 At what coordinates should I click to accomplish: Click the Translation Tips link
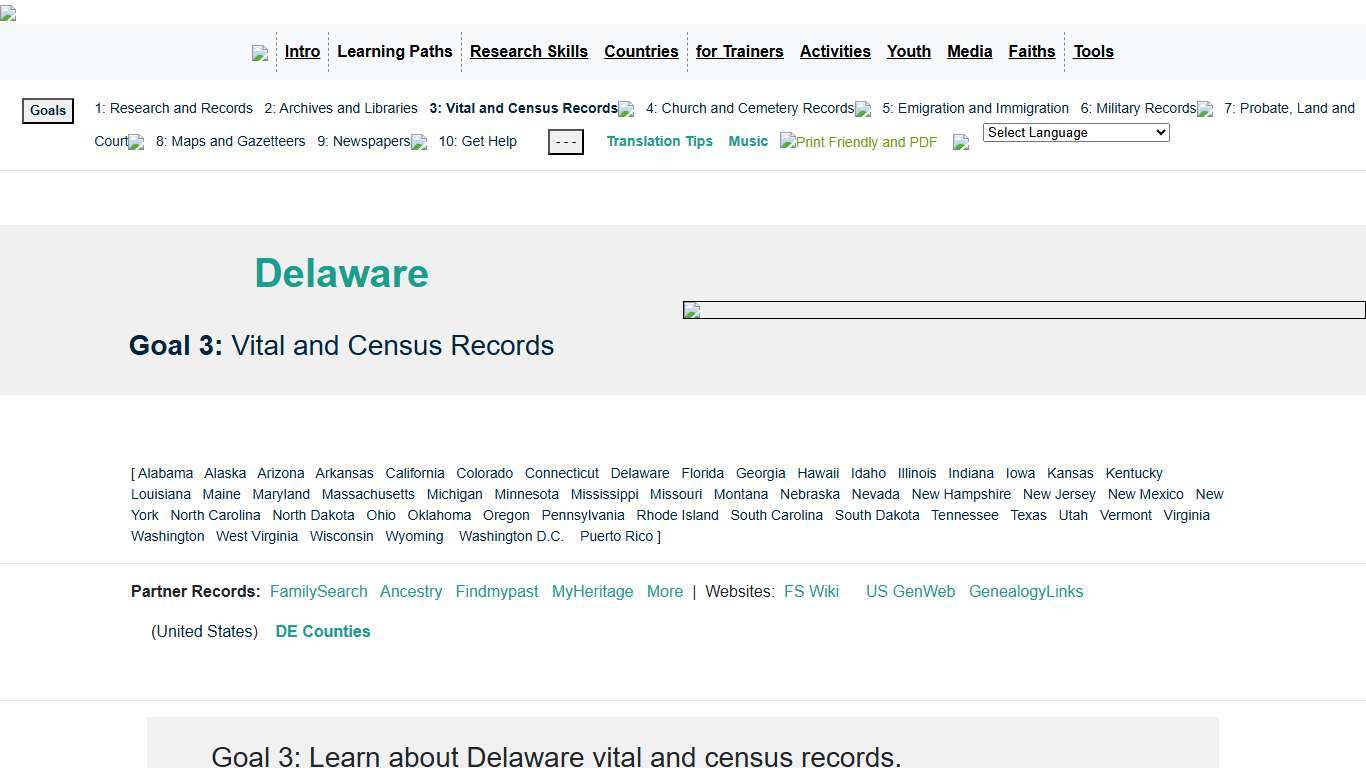click(x=660, y=141)
